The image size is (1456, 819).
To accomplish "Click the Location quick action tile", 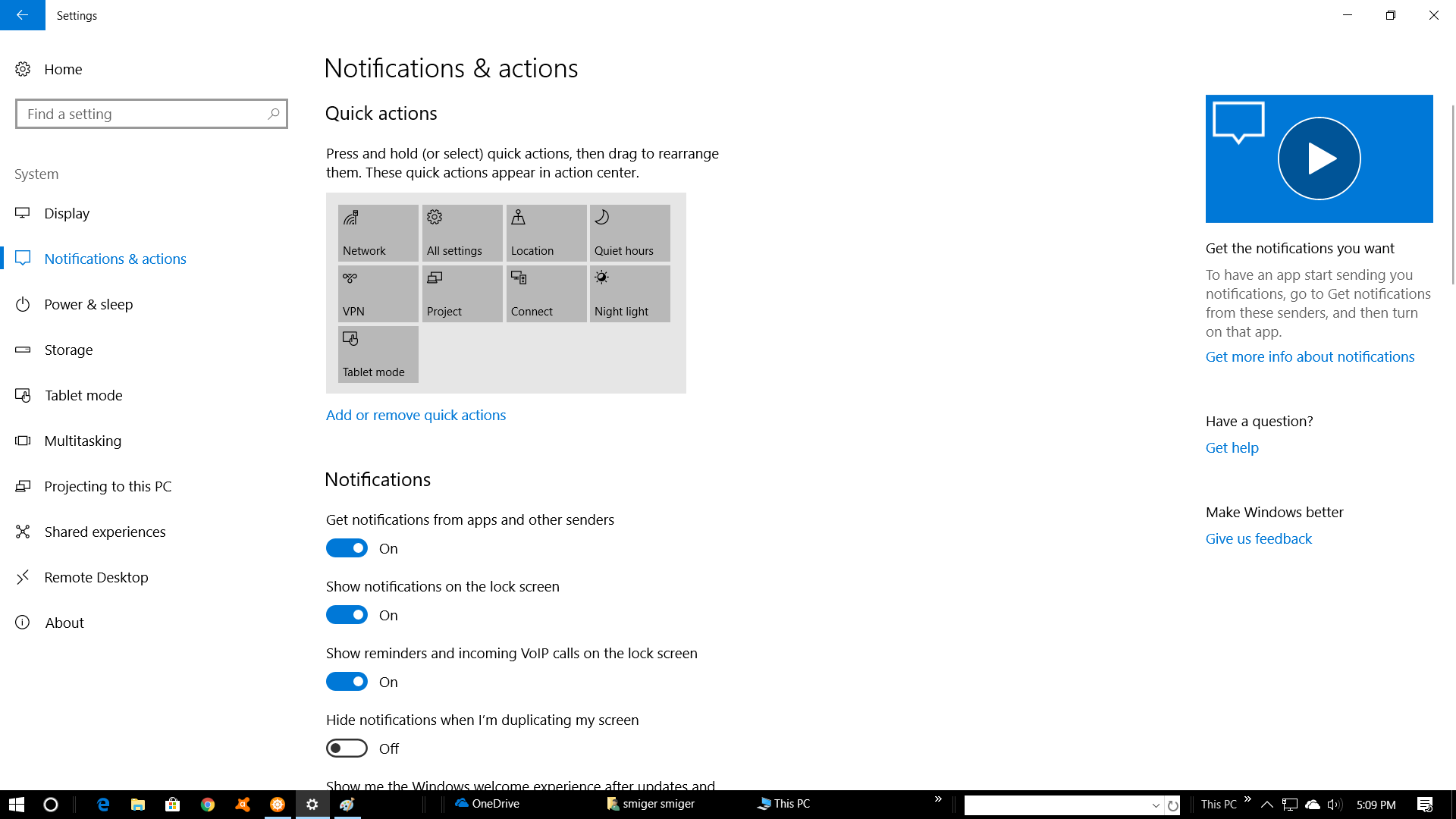I will tap(546, 233).
